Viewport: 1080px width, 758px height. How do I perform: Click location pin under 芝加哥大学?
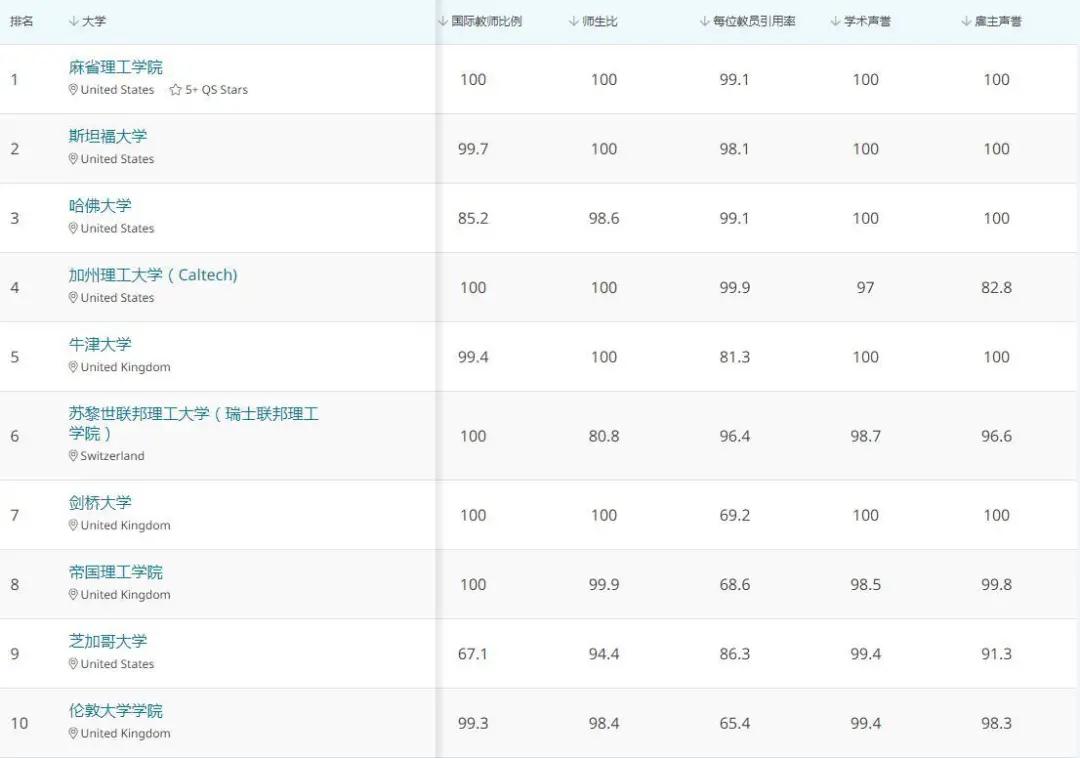73,664
